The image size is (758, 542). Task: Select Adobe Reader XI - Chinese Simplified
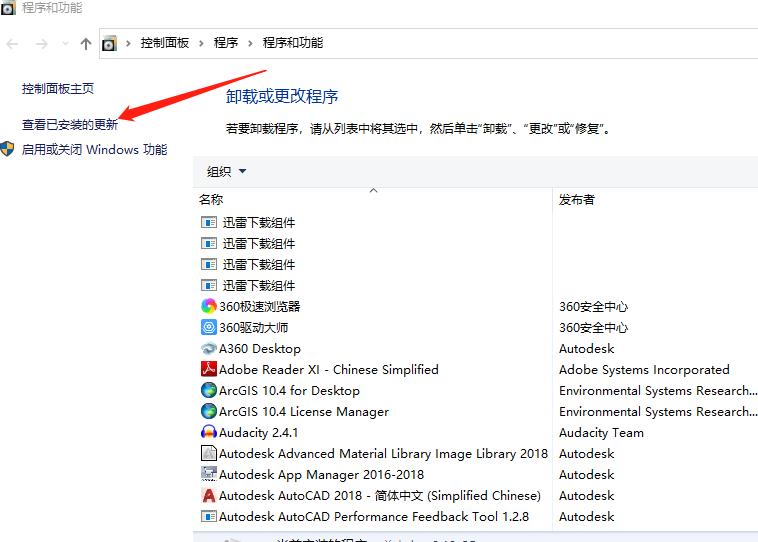coord(329,369)
